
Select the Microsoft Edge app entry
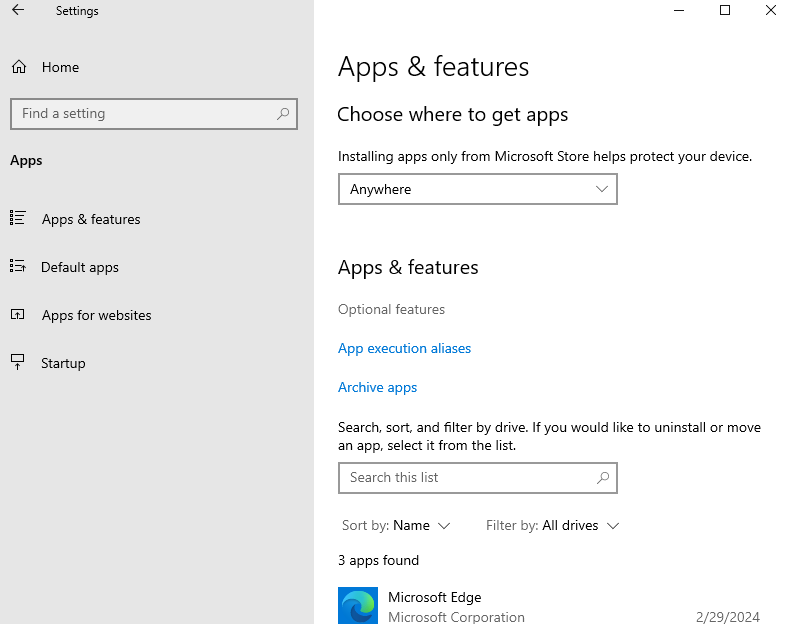[x=549, y=605]
